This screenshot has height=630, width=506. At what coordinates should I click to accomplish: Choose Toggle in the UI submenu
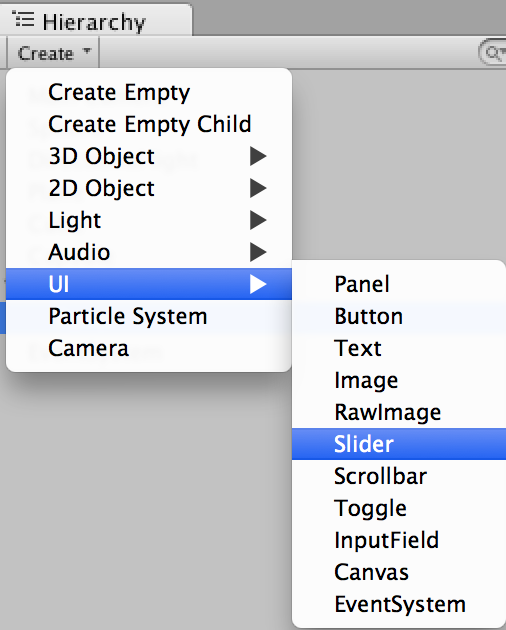click(399, 508)
